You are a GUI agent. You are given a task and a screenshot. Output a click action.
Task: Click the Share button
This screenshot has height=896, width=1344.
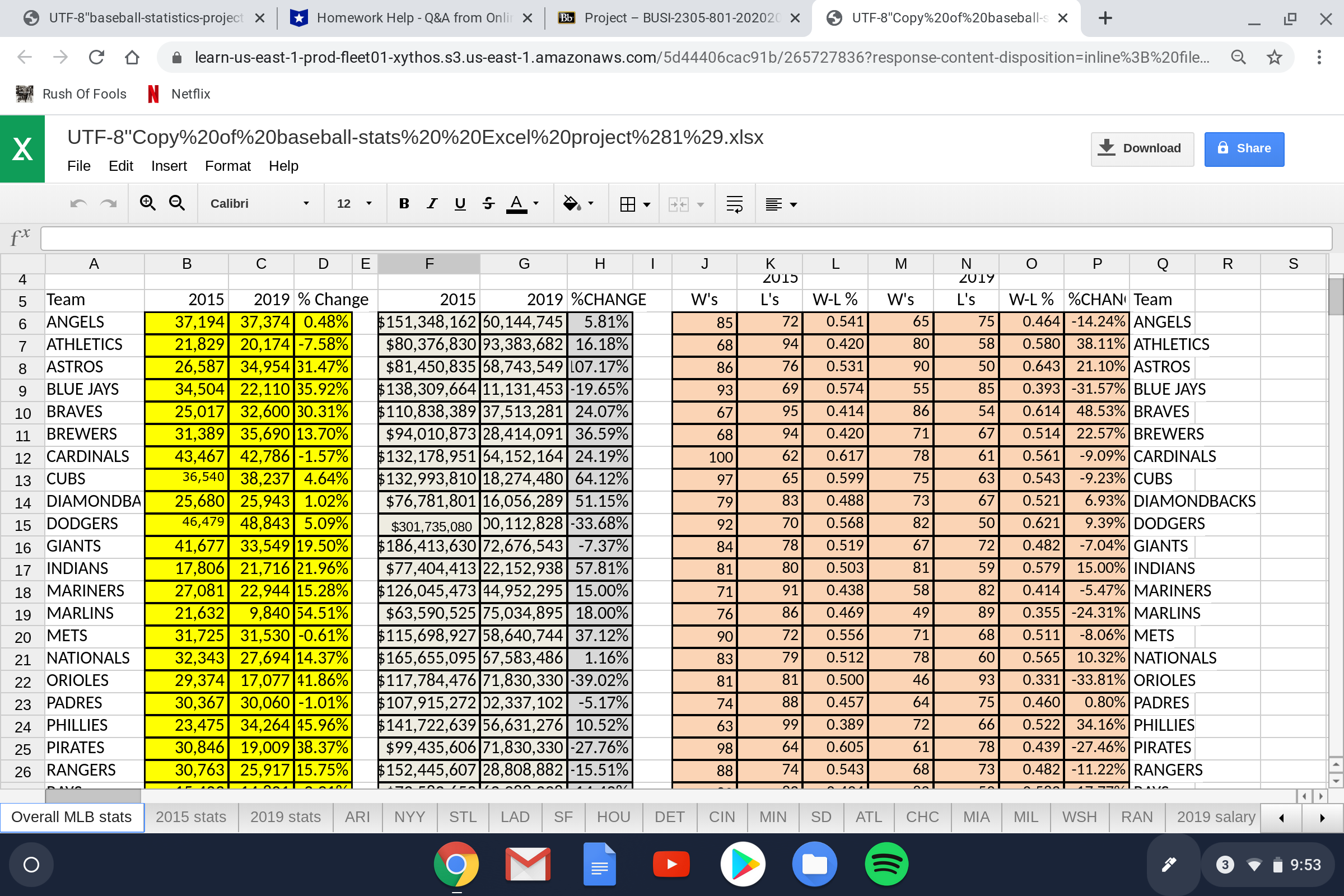tap(1244, 148)
